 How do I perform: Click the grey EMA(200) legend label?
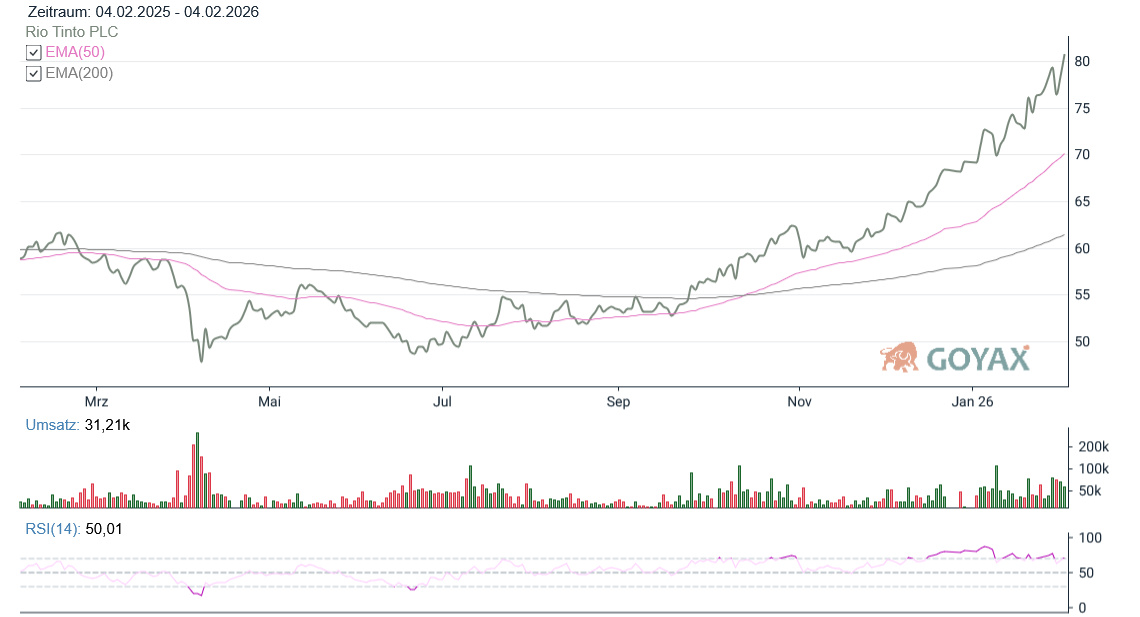[79, 73]
